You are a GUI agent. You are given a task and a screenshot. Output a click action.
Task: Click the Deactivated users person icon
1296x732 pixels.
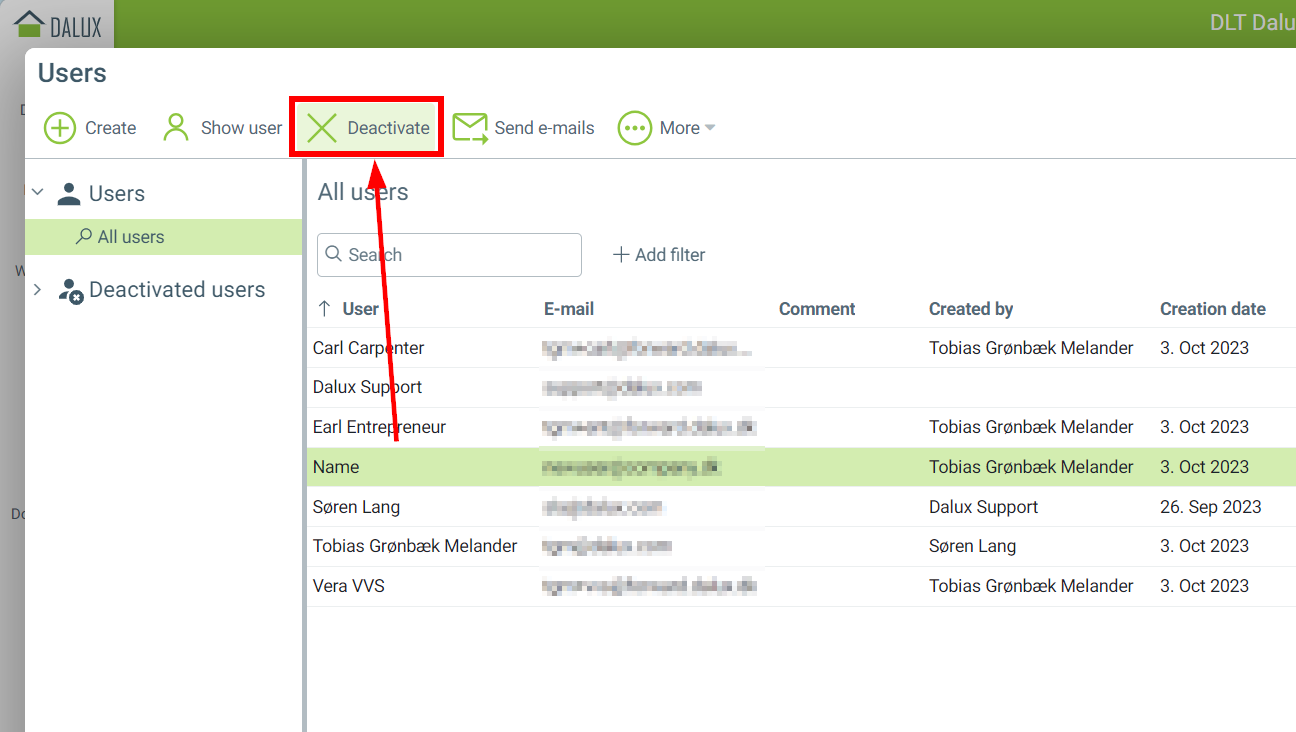(70, 290)
